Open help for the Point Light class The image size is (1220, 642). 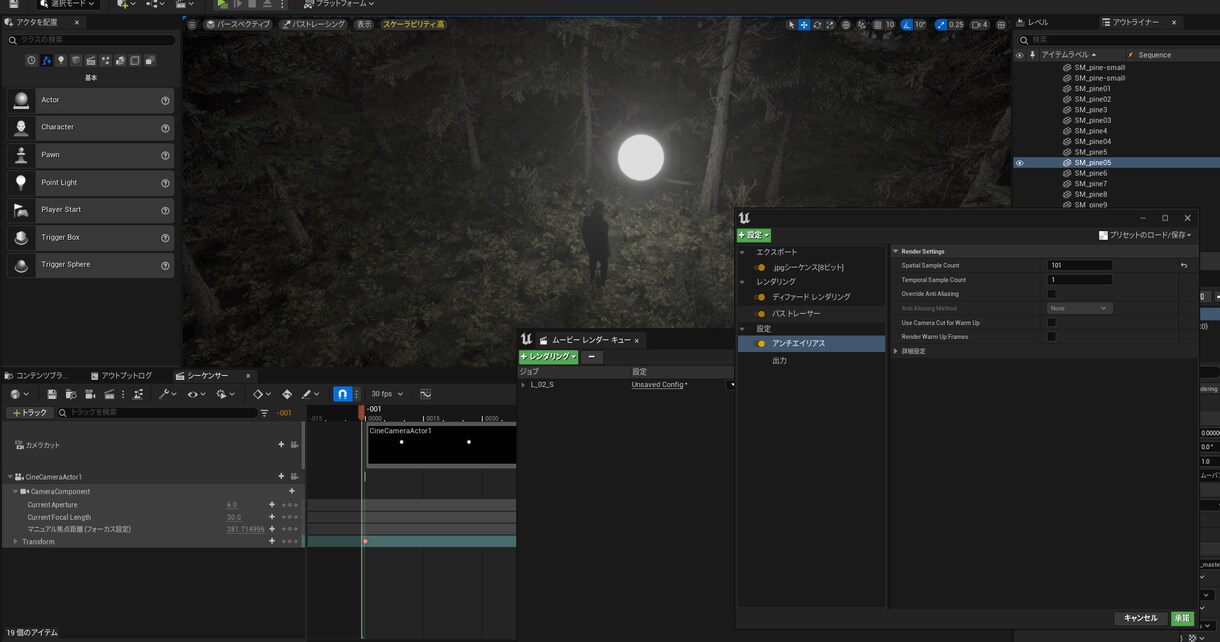coord(165,183)
